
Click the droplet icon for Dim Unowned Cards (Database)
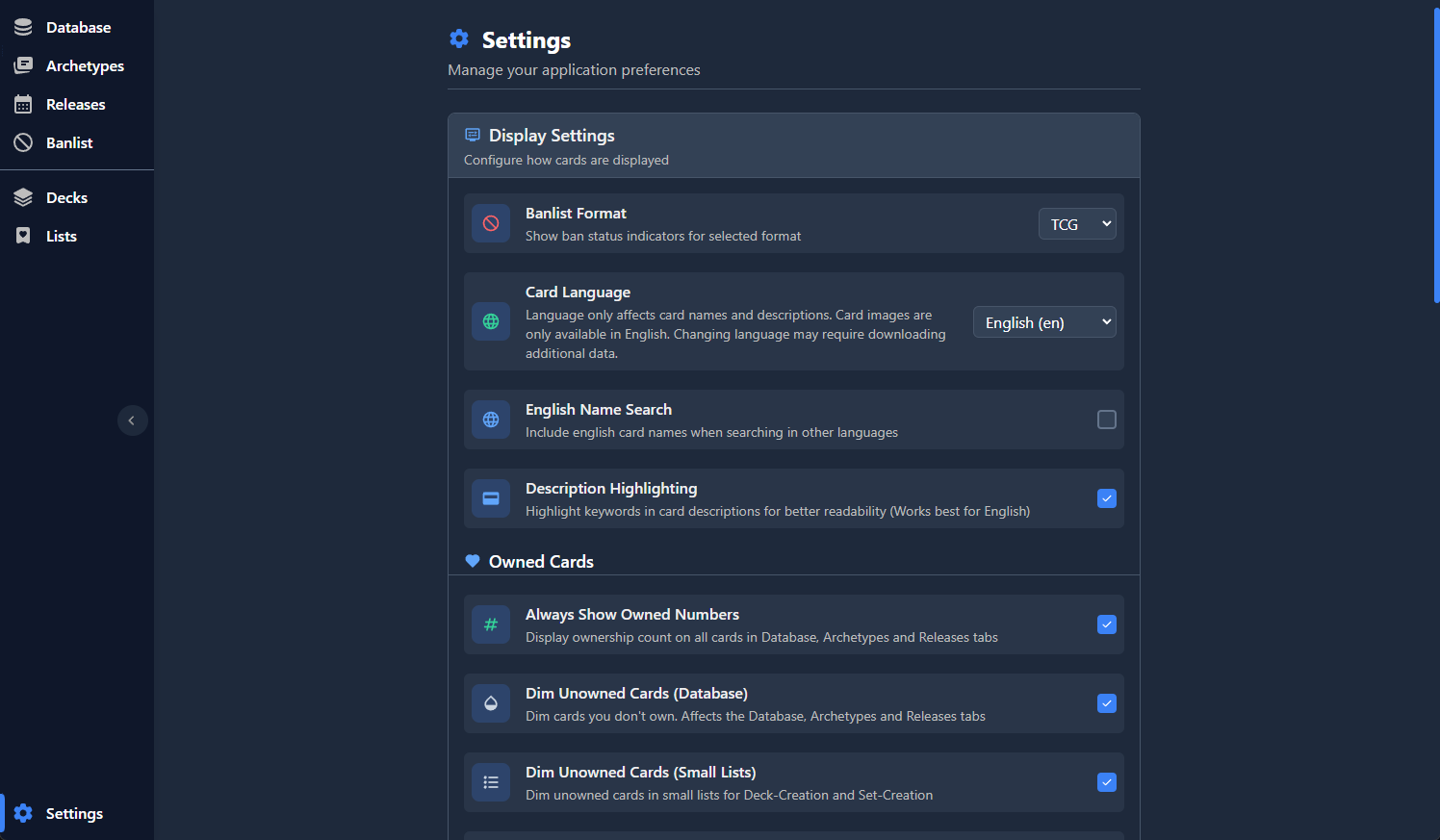point(491,703)
